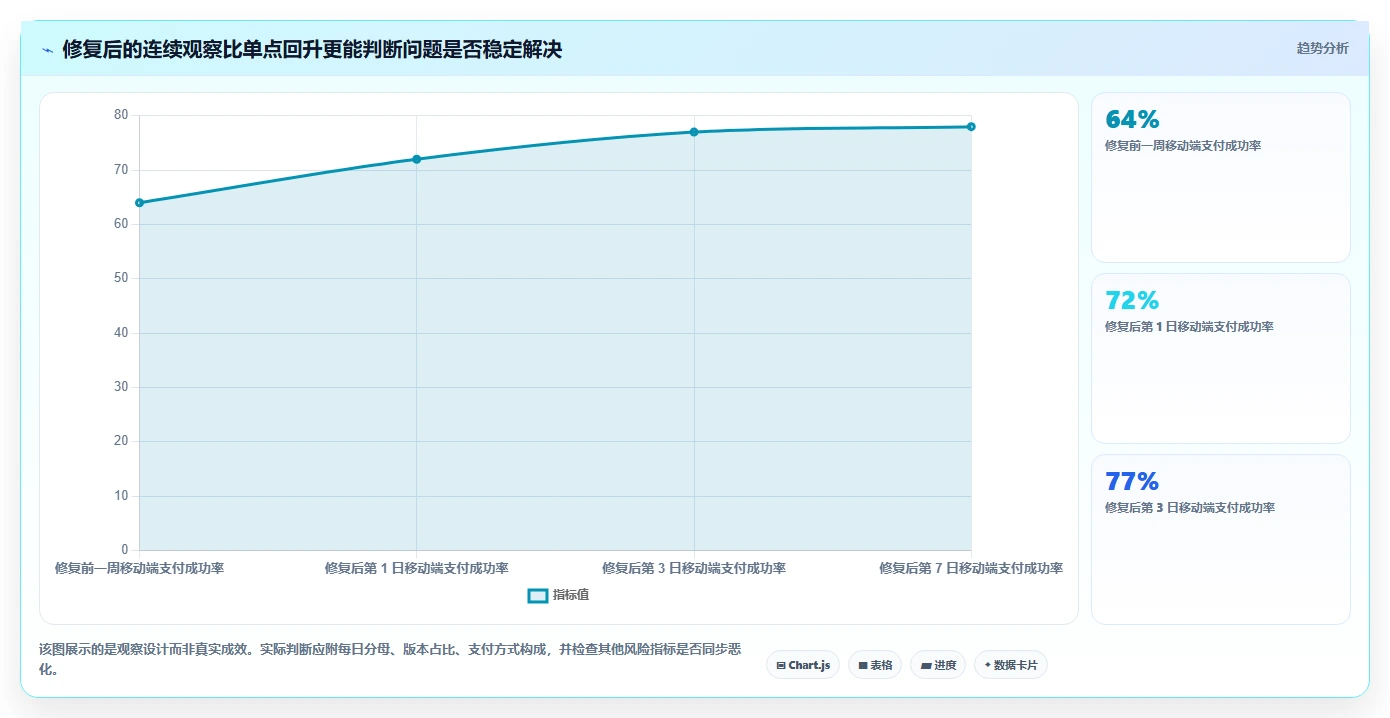Image resolution: width=1390 pixels, height=718 pixels.
Task: Click x-axis label 修复后第 7 日移动端支付成功率
Action: [x=971, y=568]
